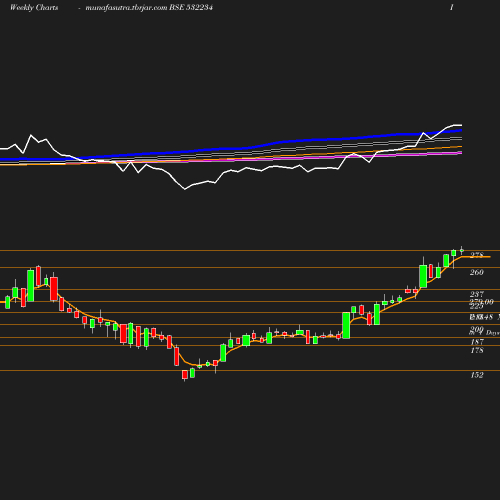Click the 'munafasutra.tbrjar.com BSE 532234' label
Screen dimensions: 500x500
[149, 7]
